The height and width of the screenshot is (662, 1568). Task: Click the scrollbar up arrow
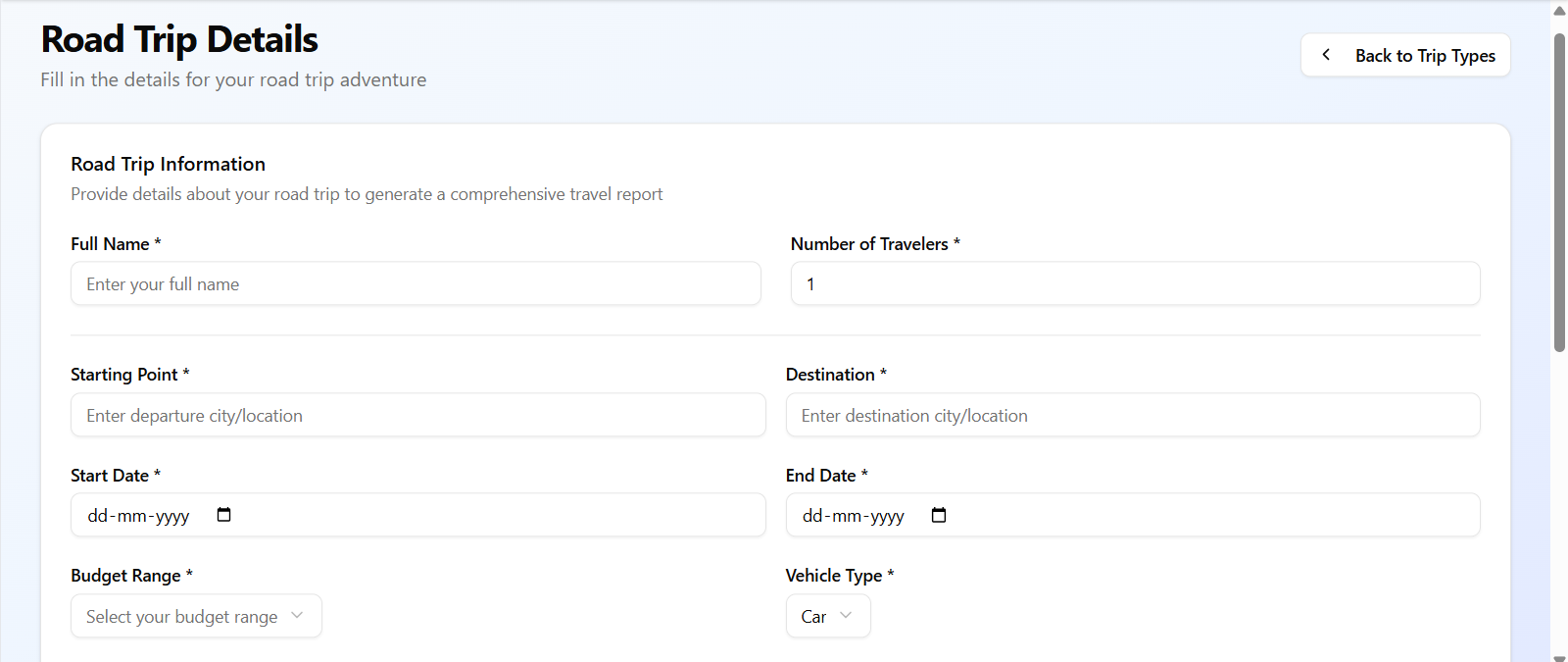tap(1559, 11)
